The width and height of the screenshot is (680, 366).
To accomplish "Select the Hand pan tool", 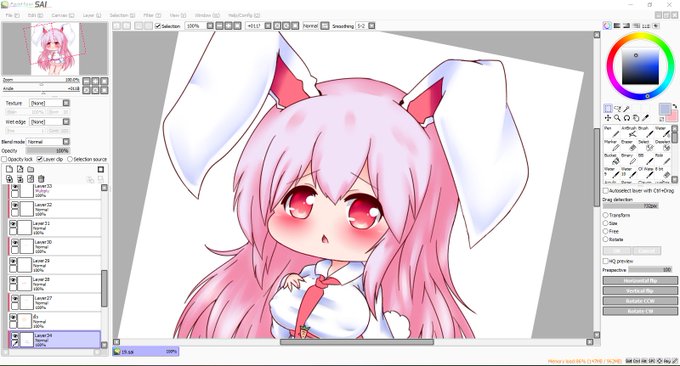I will coord(636,118).
